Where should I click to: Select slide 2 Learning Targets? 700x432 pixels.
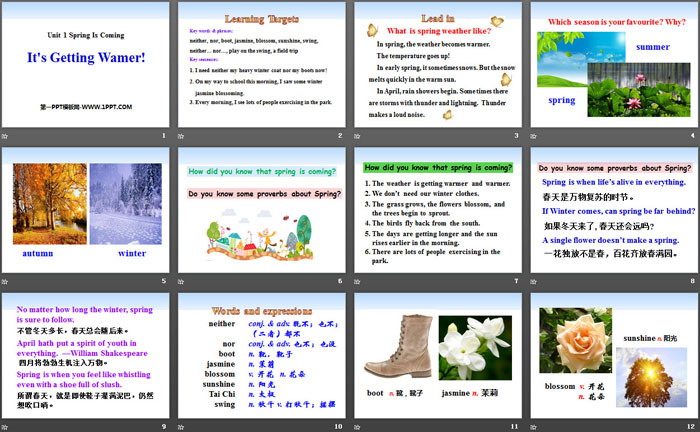click(262, 64)
